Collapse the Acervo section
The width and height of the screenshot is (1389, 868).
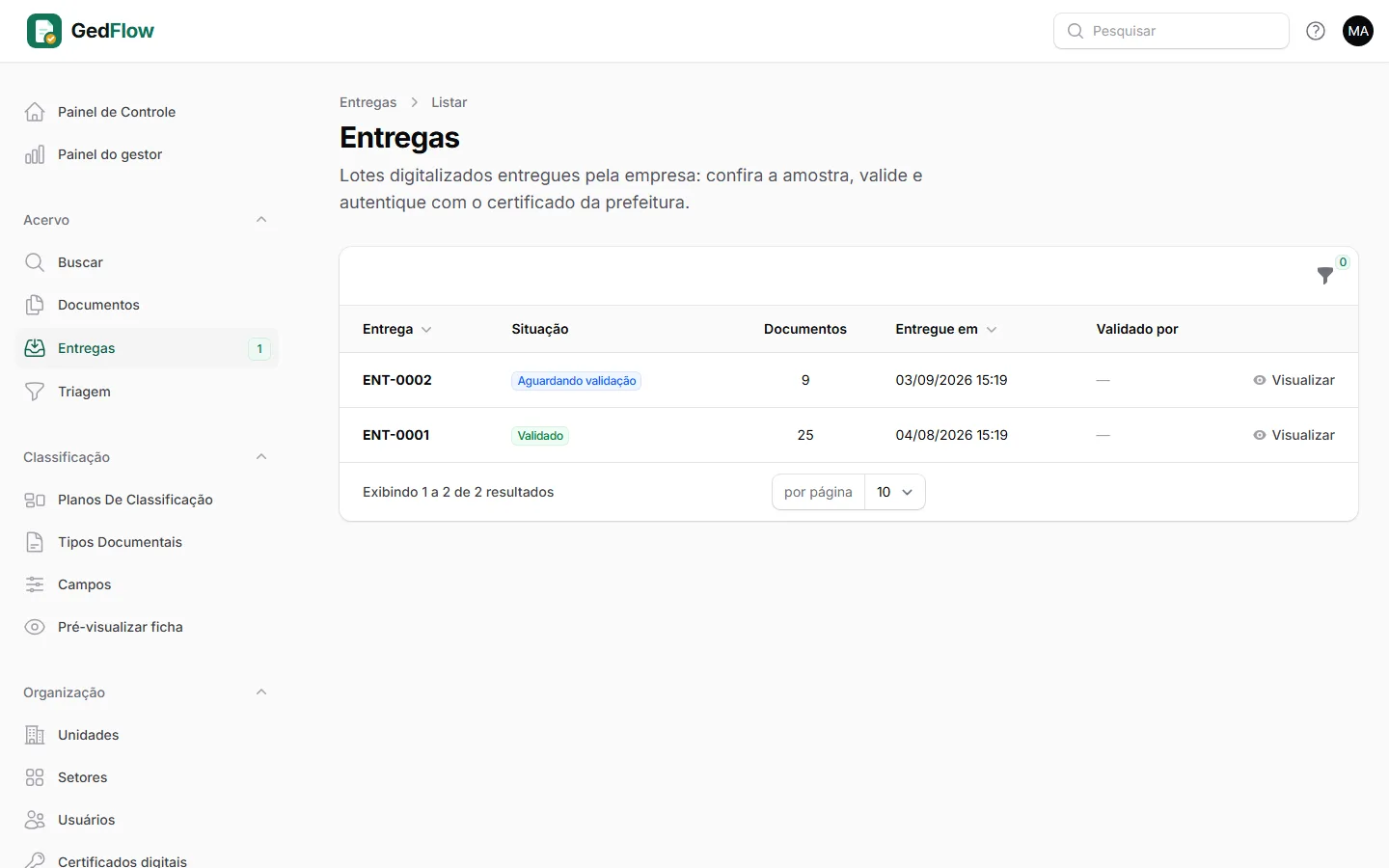tap(261, 220)
